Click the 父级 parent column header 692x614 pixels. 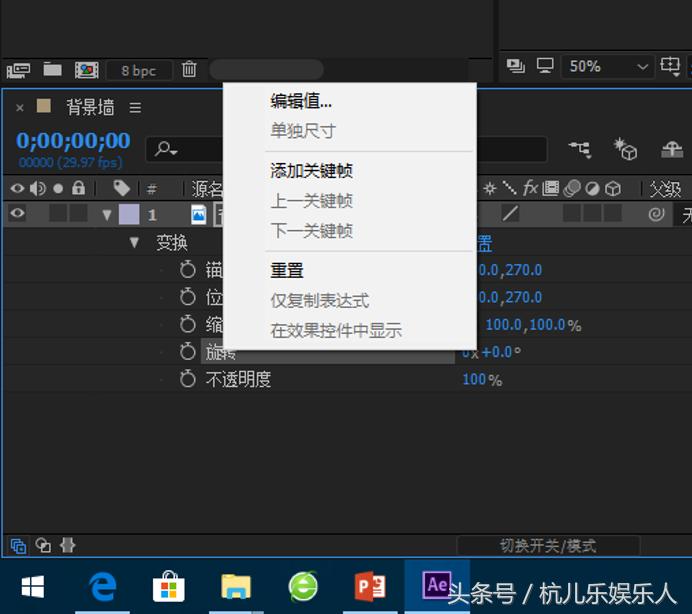666,189
